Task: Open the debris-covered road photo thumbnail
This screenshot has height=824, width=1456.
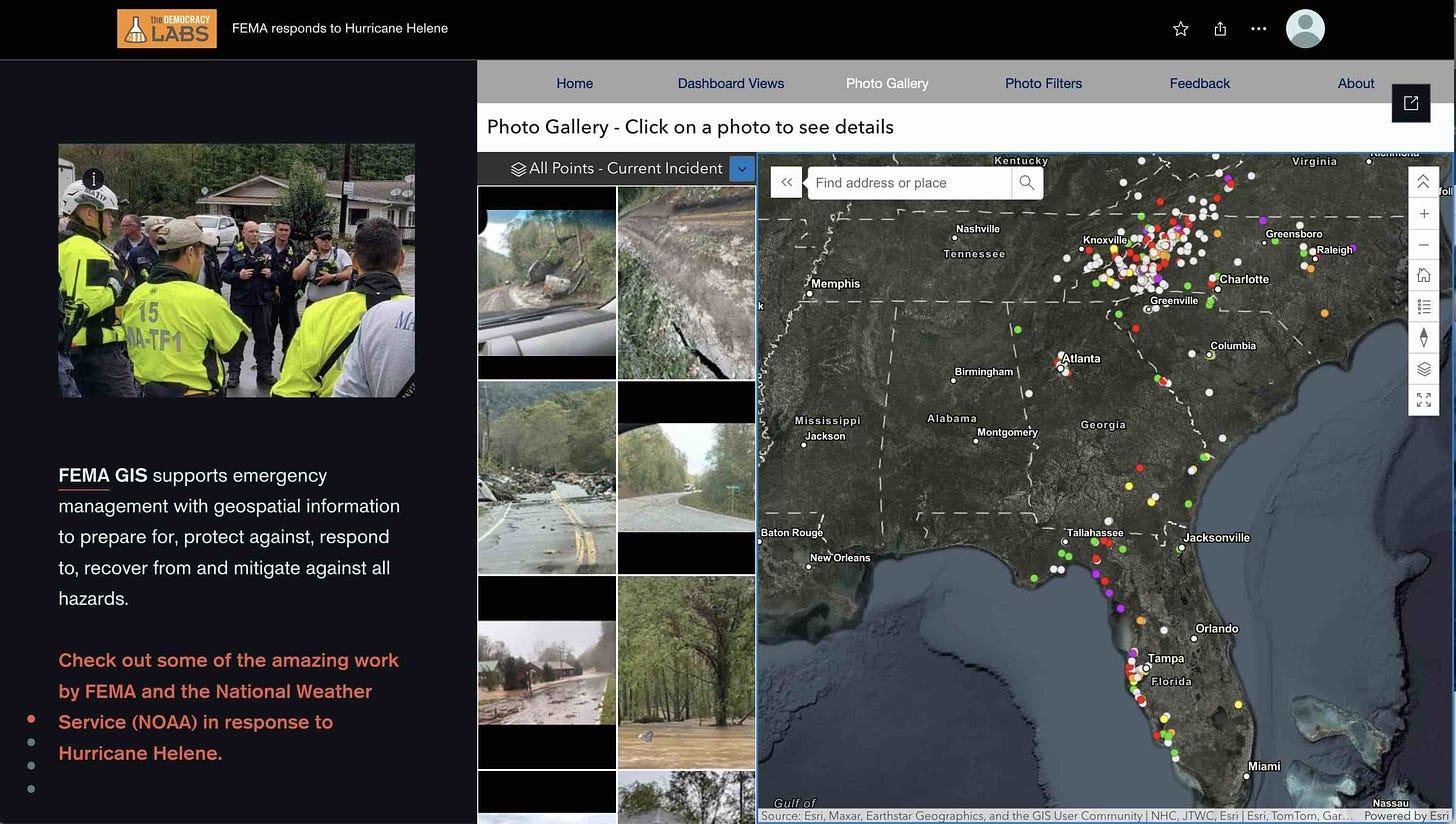Action: [547, 478]
